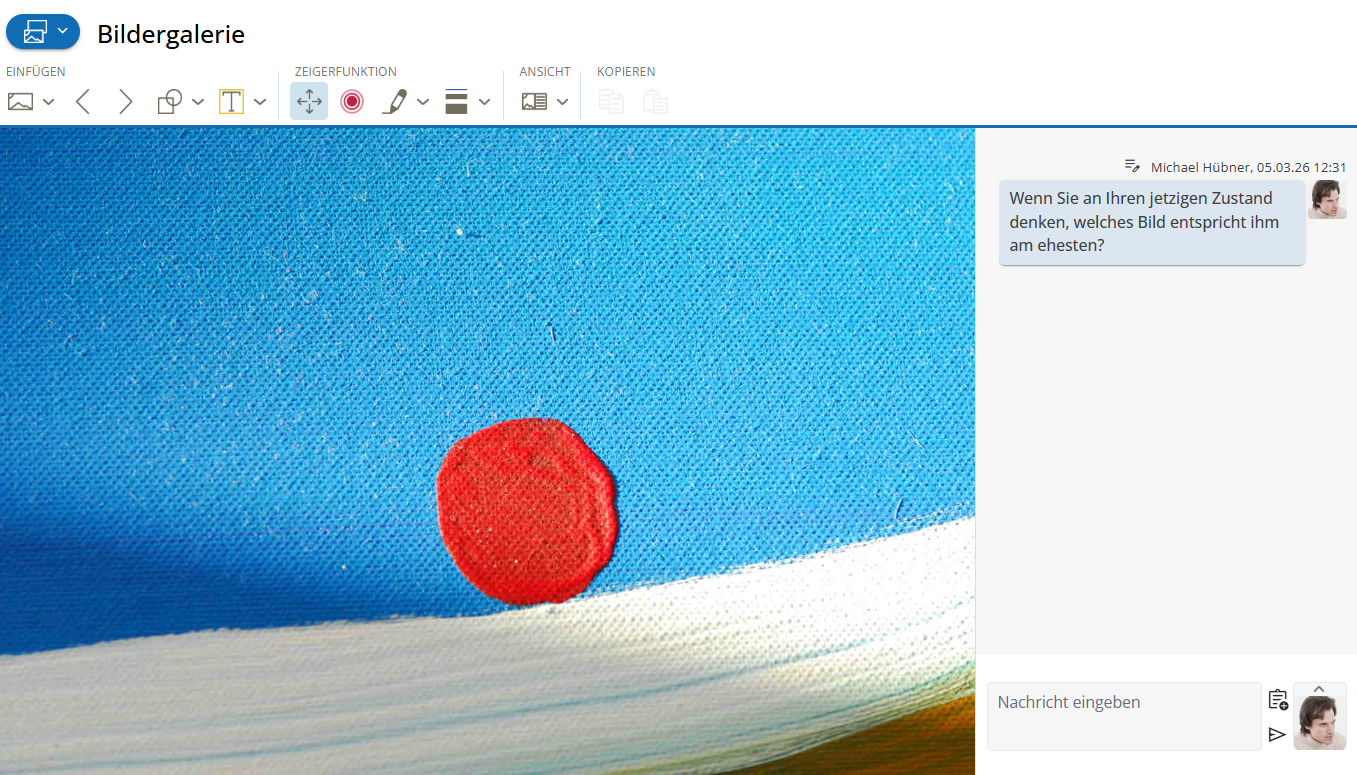
Task: Click the edit message icon above chat bubble
Action: [1132, 166]
